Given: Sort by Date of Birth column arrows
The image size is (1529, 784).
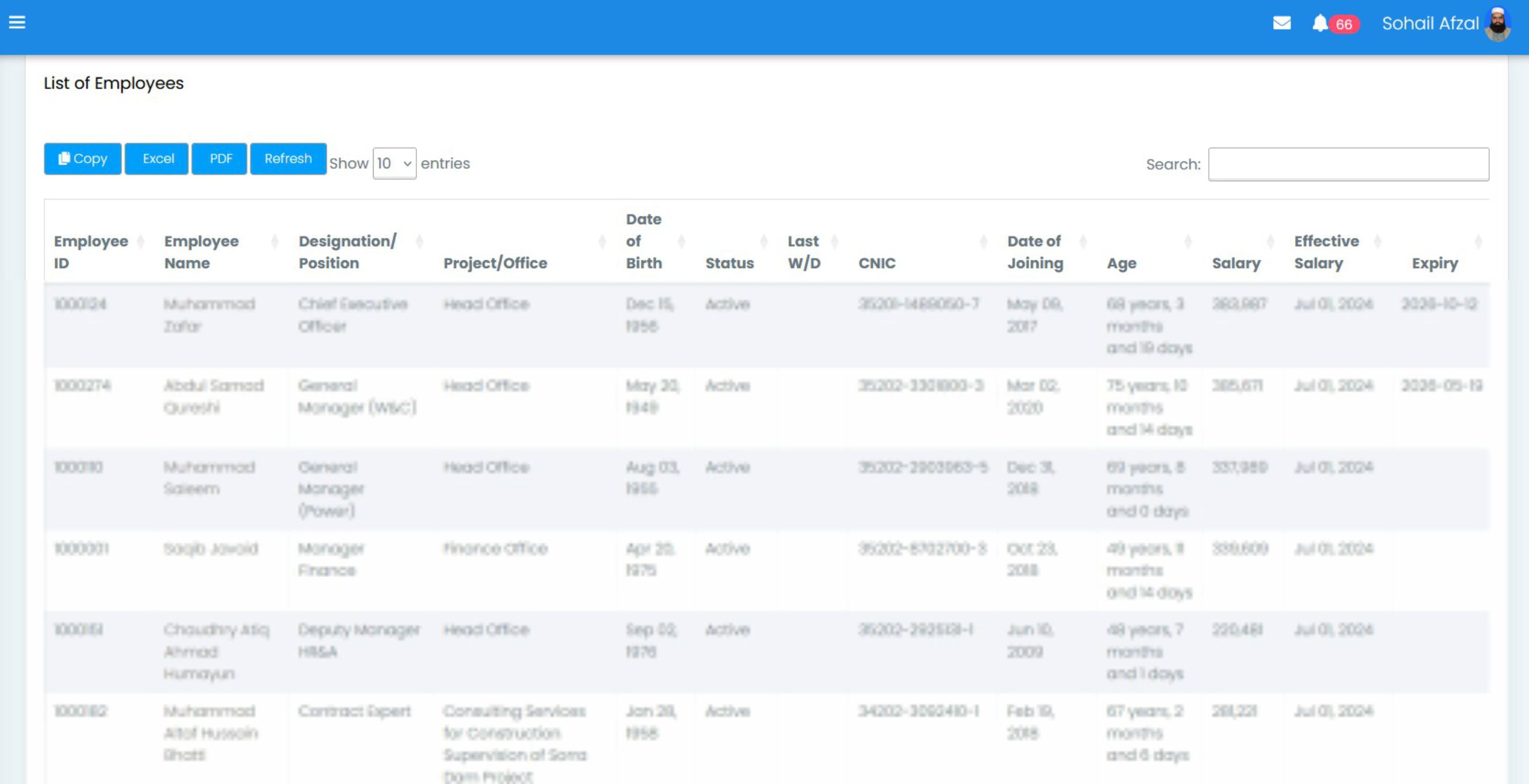Looking at the screenshot, I should [x=681, y=242].
